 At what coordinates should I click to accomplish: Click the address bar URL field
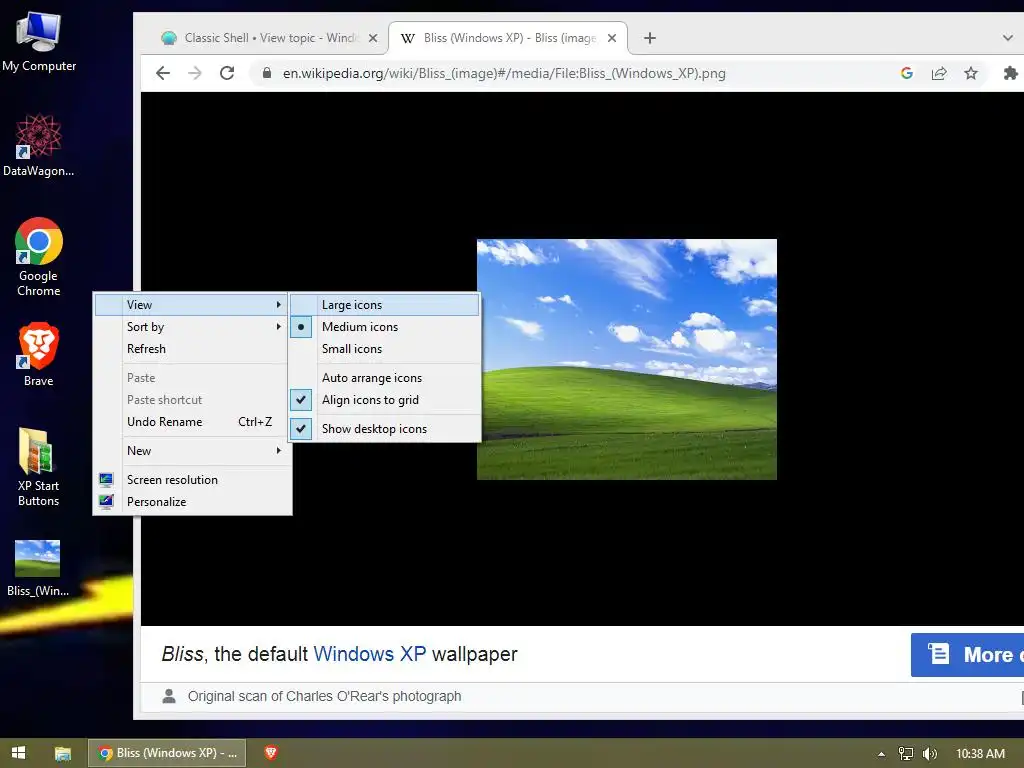tap(504, 73)
